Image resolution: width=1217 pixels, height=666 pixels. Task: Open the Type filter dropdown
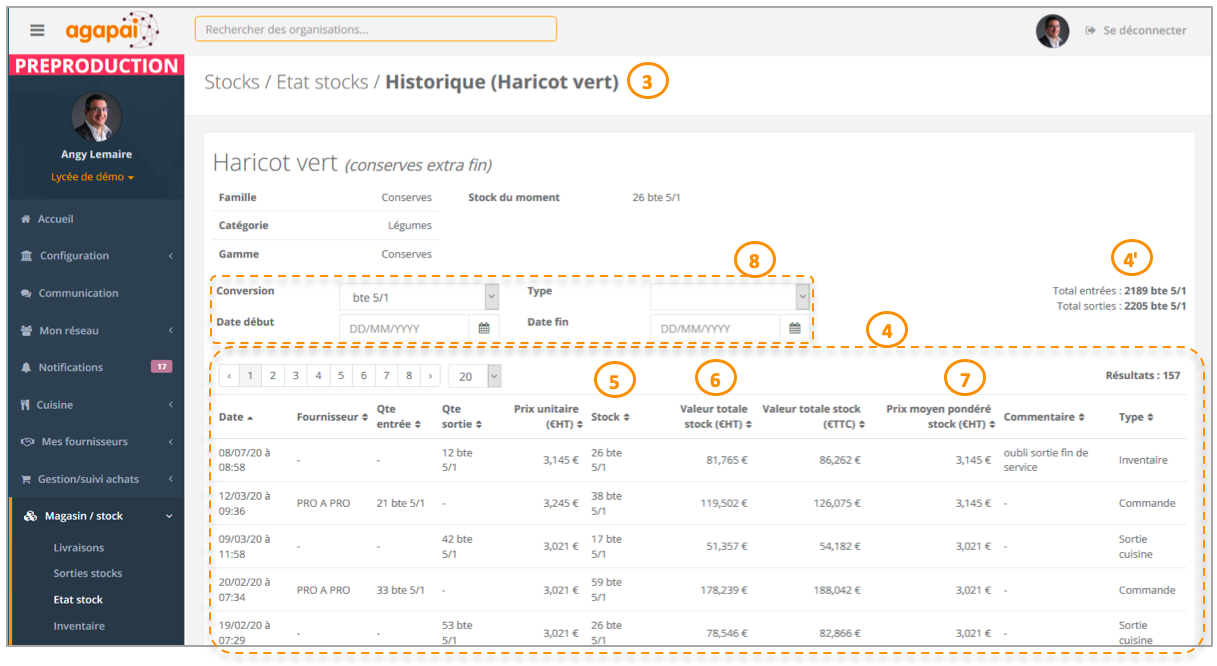click(x=730, y=296)
